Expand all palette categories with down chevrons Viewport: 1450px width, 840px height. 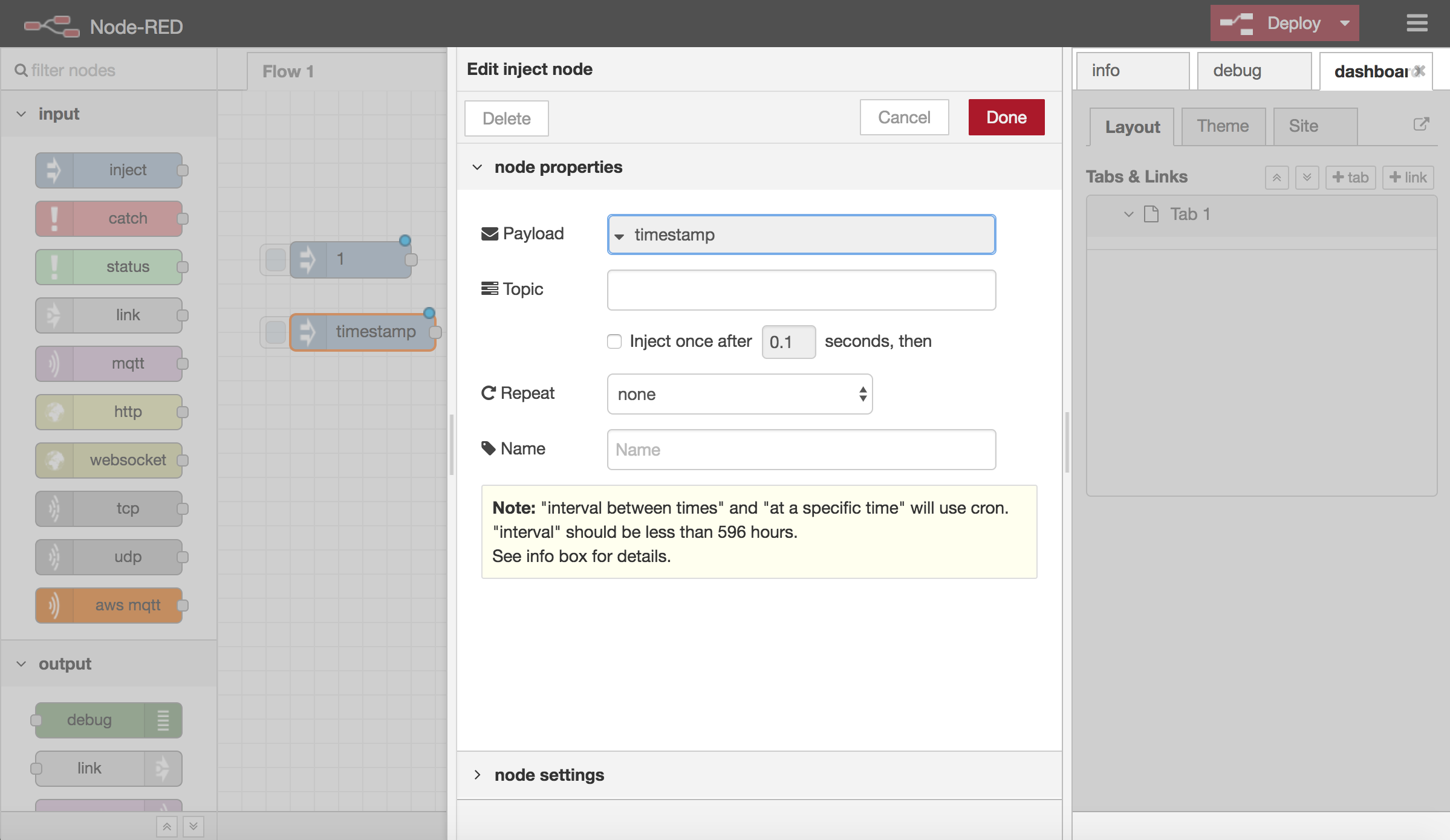coord(193,826)
